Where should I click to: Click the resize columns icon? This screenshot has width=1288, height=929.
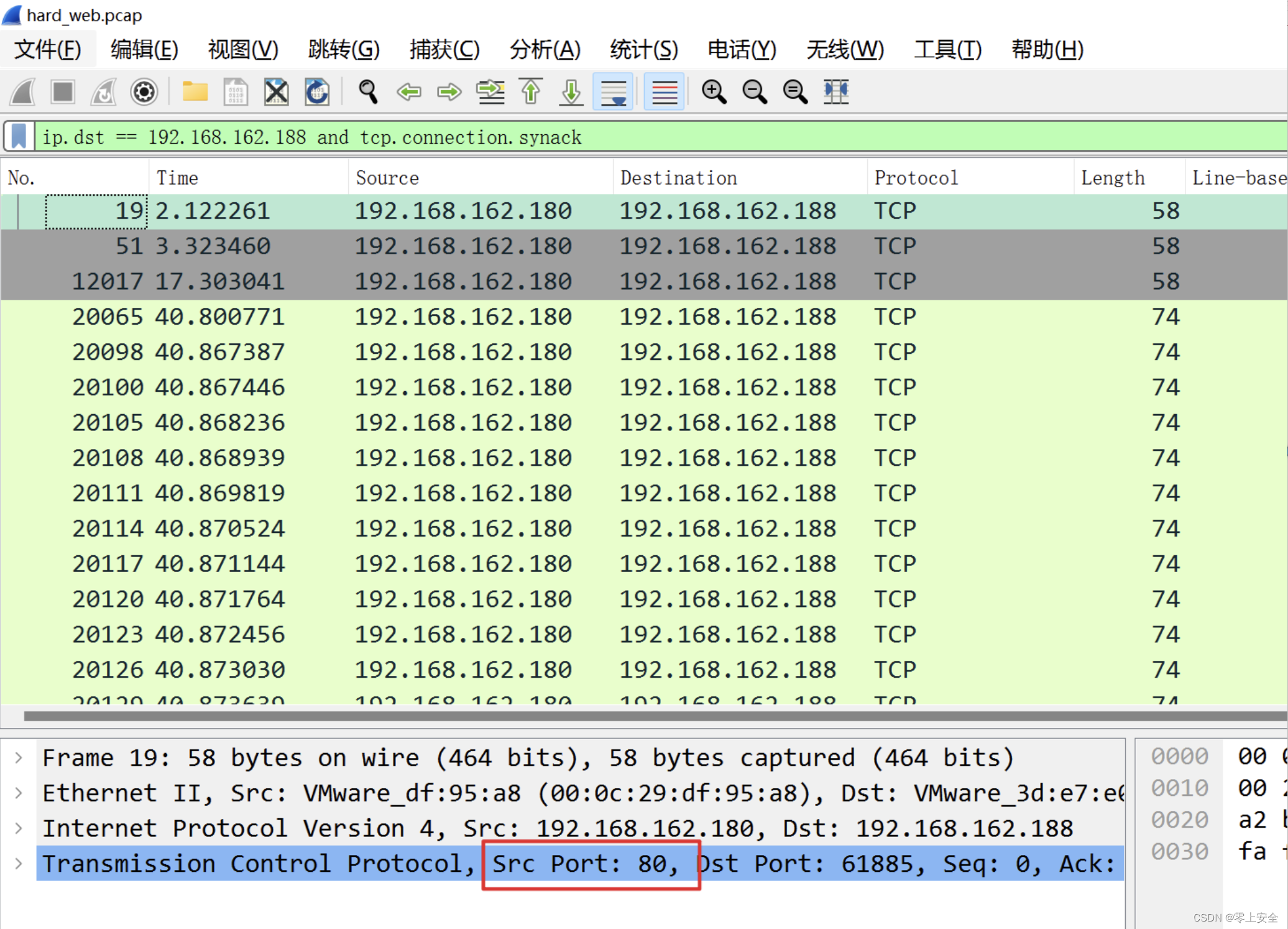pyautogui.click(x=835, y=92)
